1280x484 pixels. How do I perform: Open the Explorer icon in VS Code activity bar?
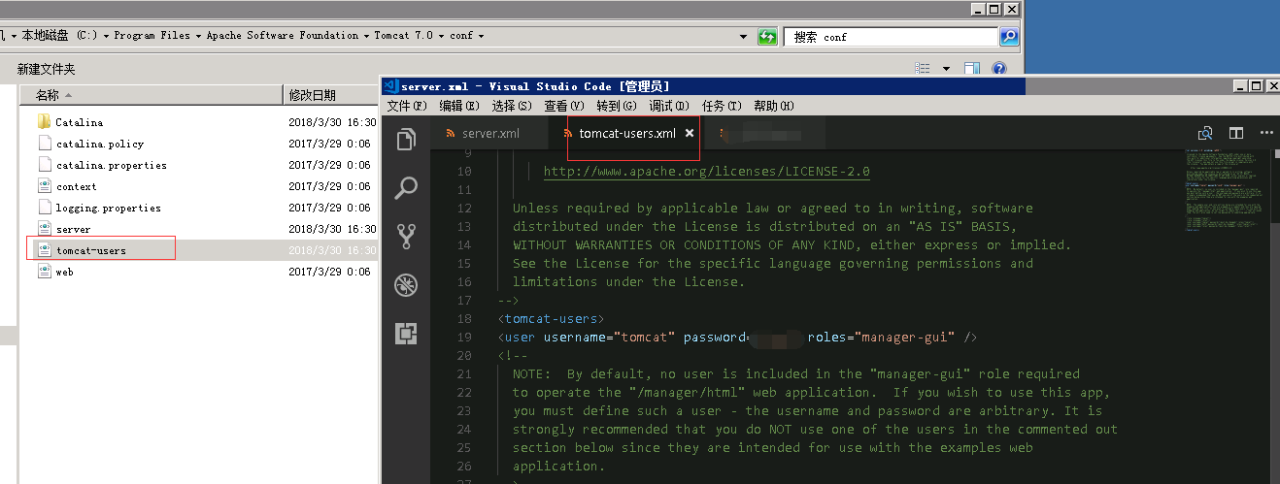point(406,139)
